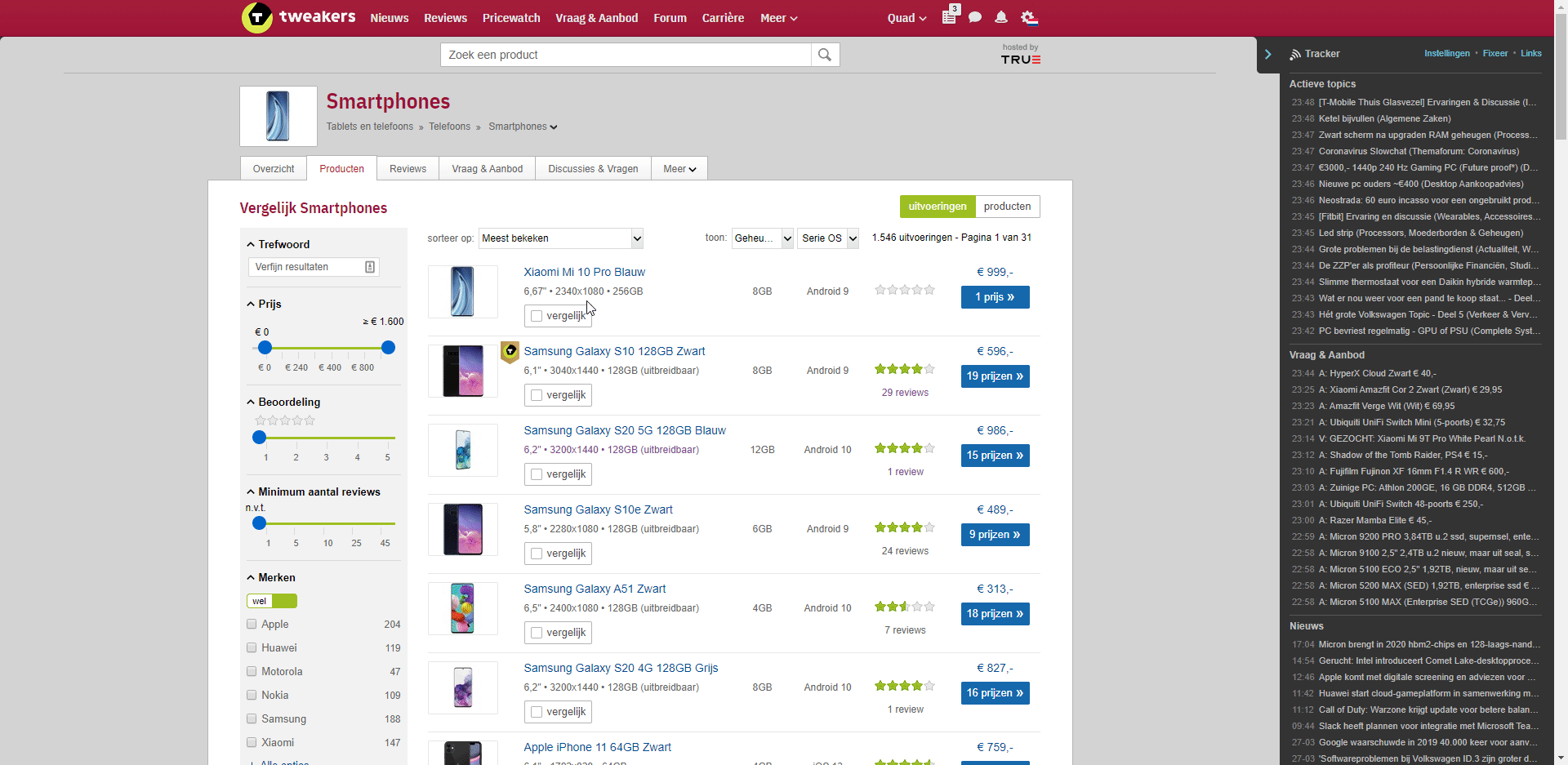Open the Samsung Galaxy A51 Zwart link

pos(595,589)
